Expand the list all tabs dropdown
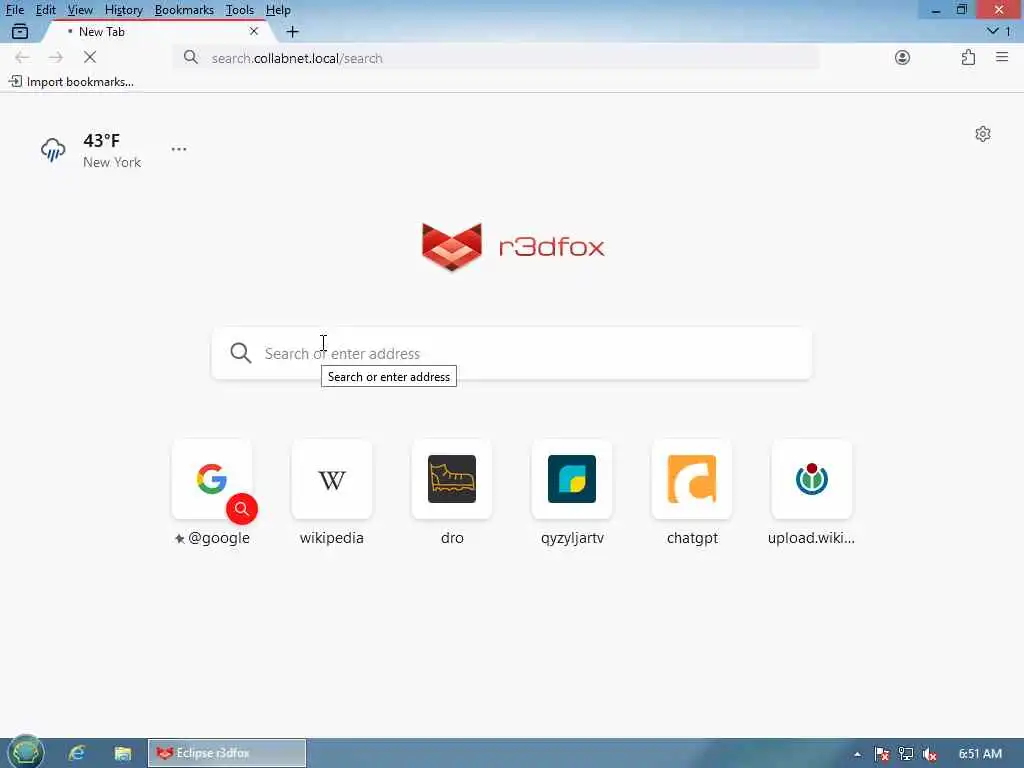This screenshot has width=1024, height=768. 999,31
